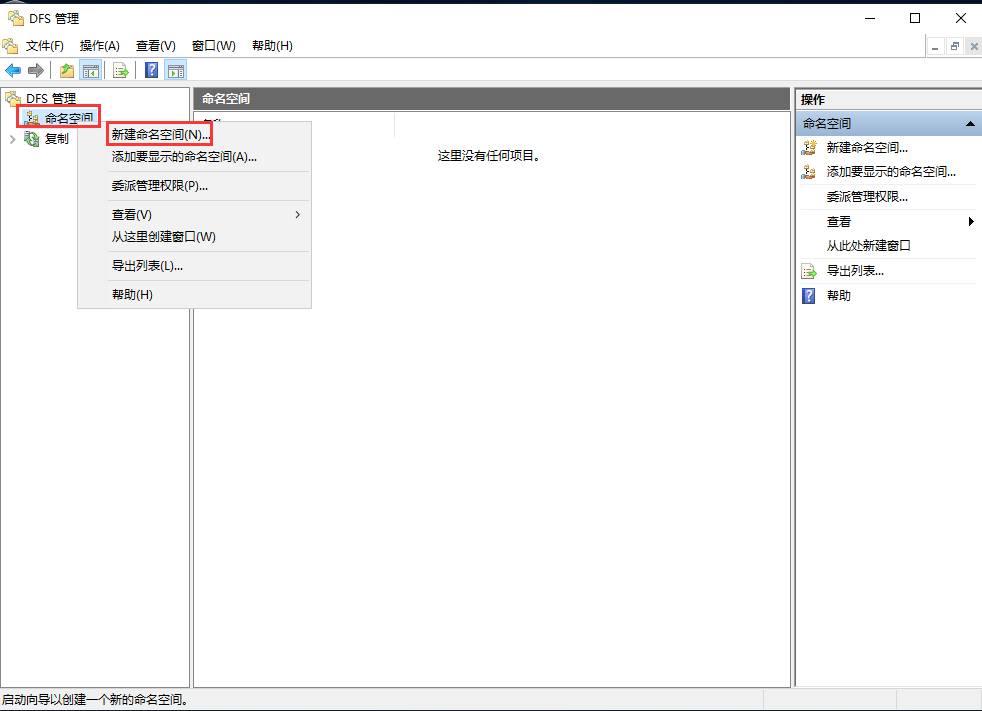982x711 pixels.
Task: Click the 复制 replication tree icon
Action: 32,138
